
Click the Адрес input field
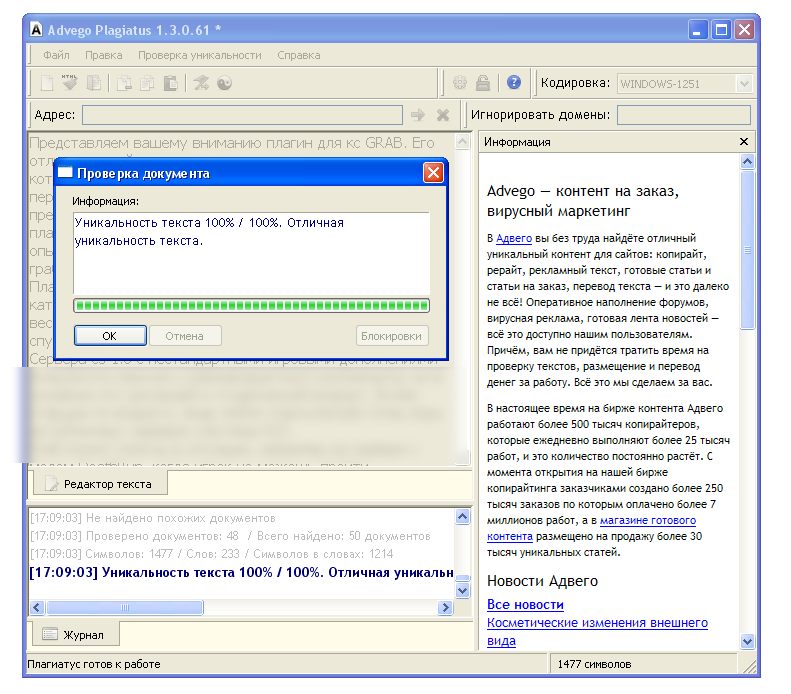click(x=242, y=115)
